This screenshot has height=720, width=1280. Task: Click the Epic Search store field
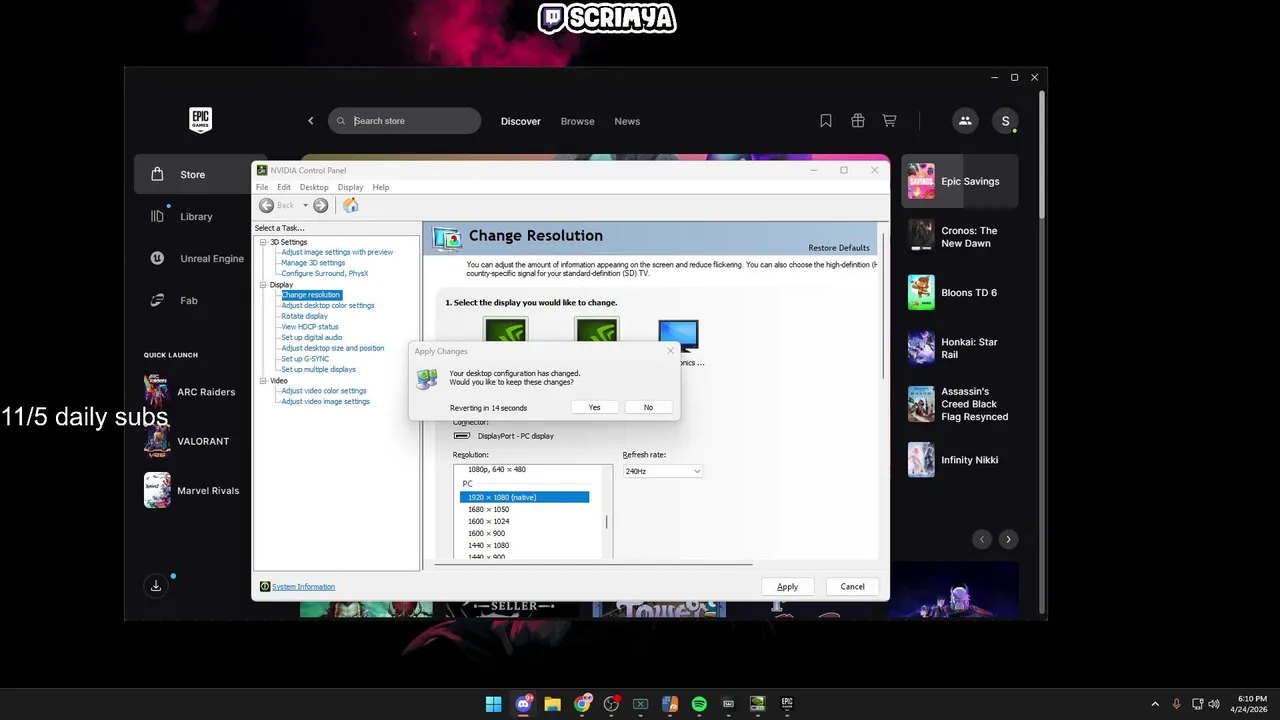pos(405,121)
